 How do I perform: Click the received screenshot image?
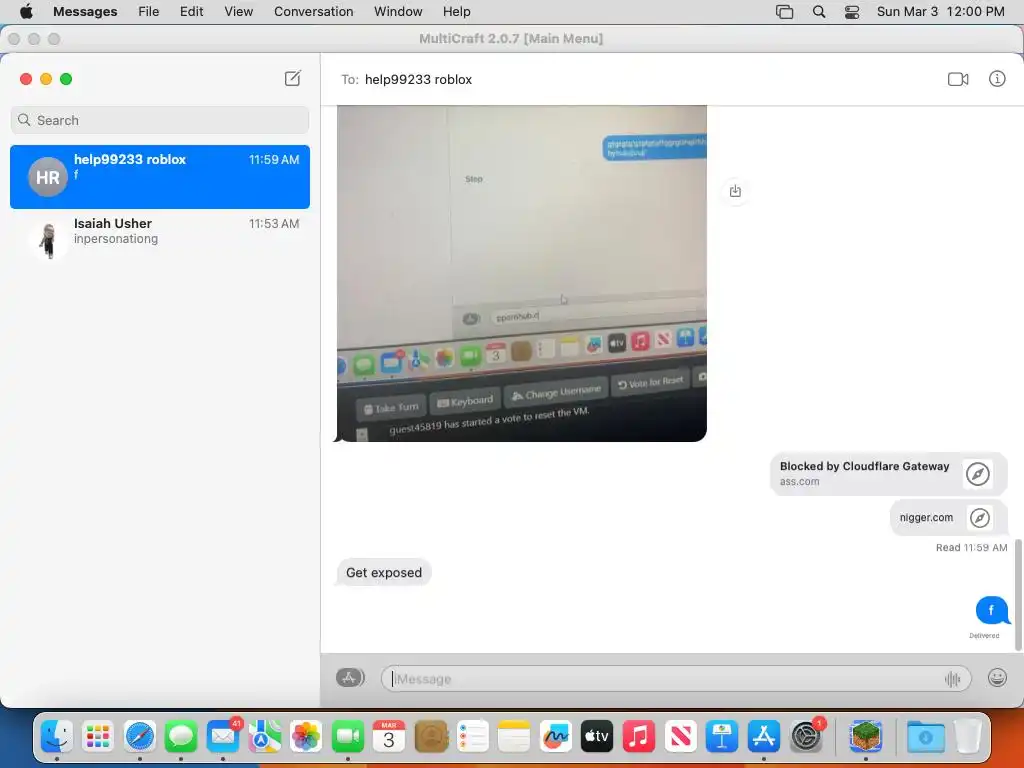(522, 274)
